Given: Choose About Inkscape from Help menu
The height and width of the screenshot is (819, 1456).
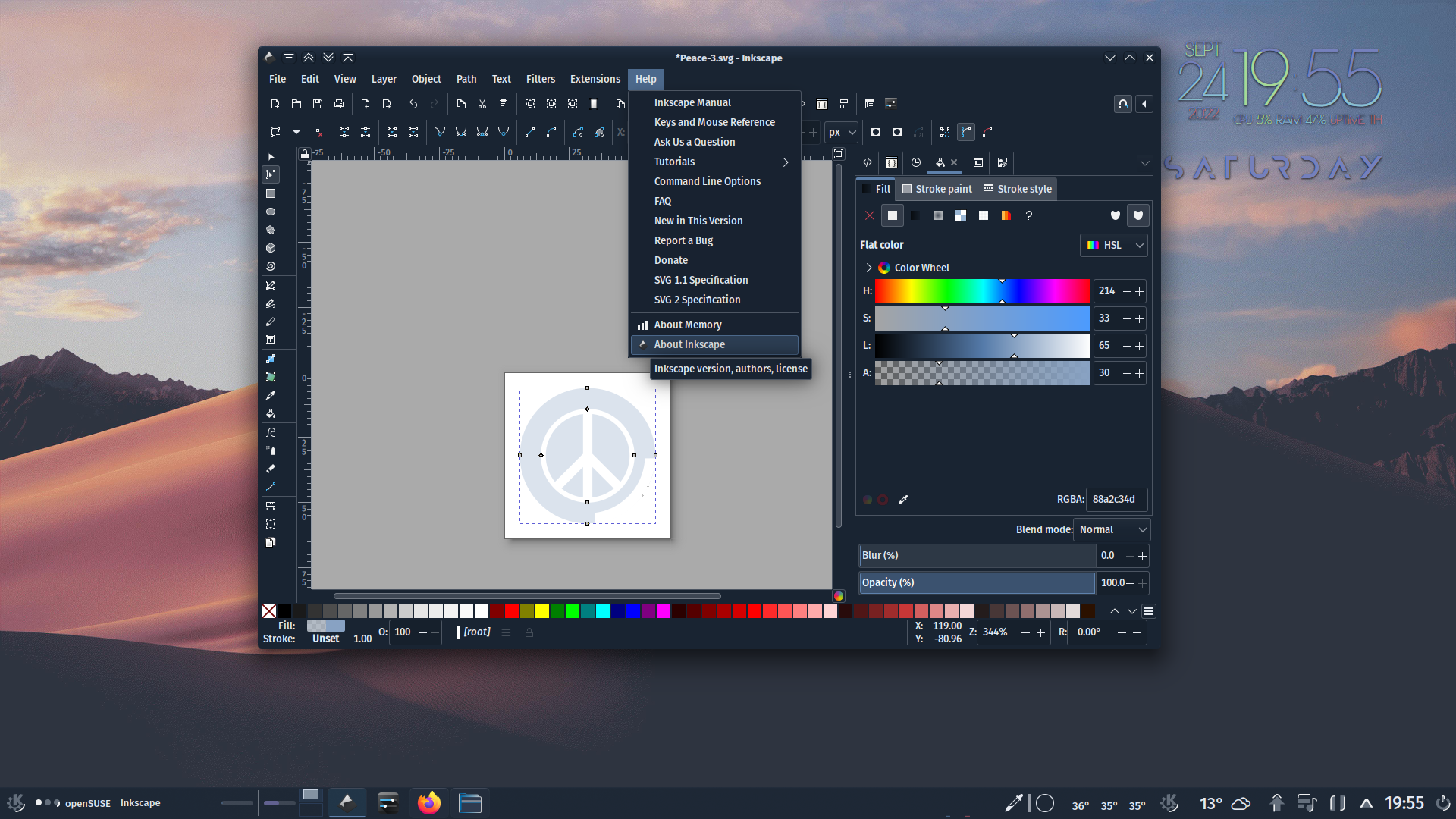Looking at the screenshot, I should 714,344.
